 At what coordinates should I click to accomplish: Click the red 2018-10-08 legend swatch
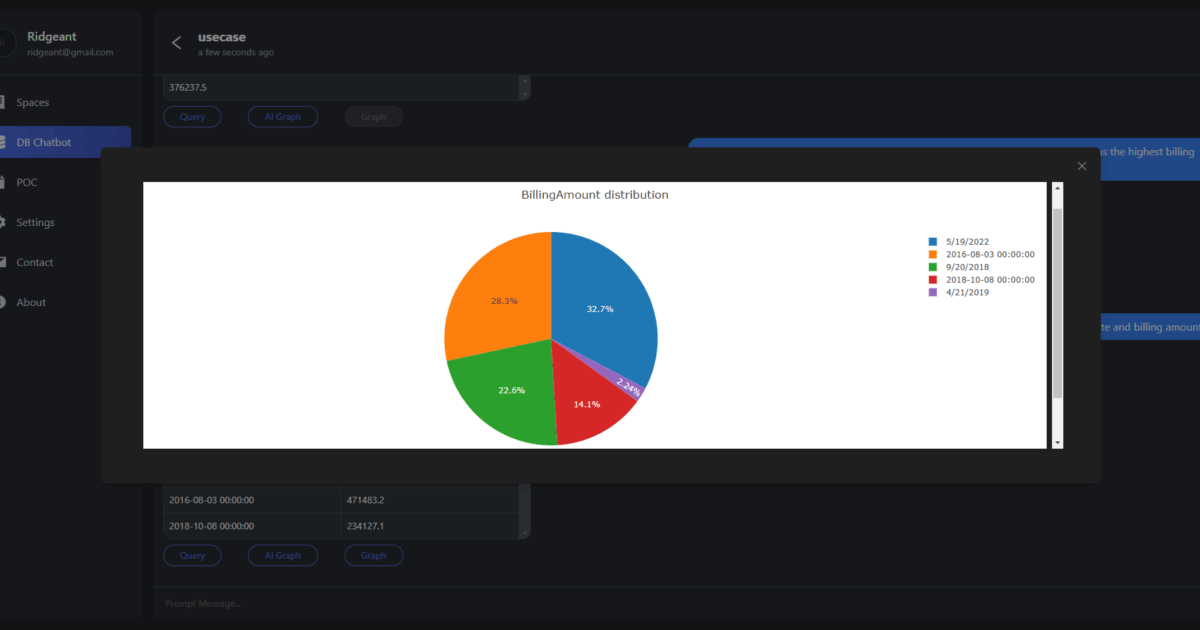(x=933, y=280)
